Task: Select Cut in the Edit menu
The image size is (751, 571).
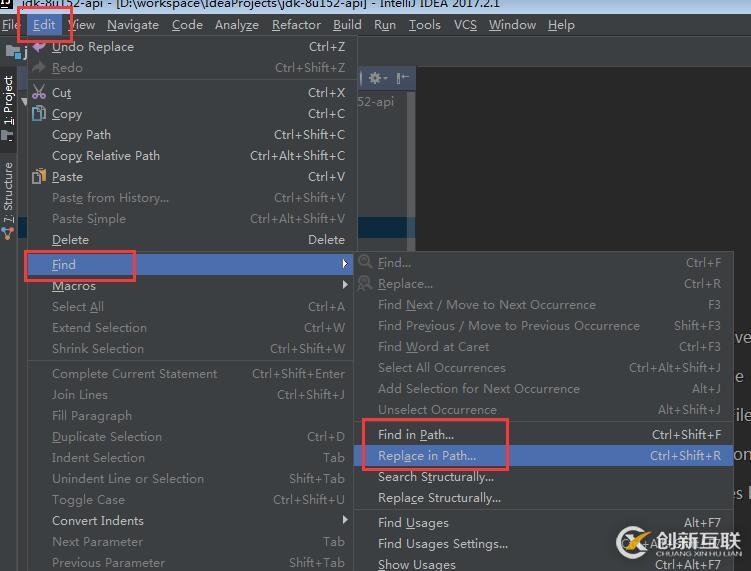Action: point(192,92)
